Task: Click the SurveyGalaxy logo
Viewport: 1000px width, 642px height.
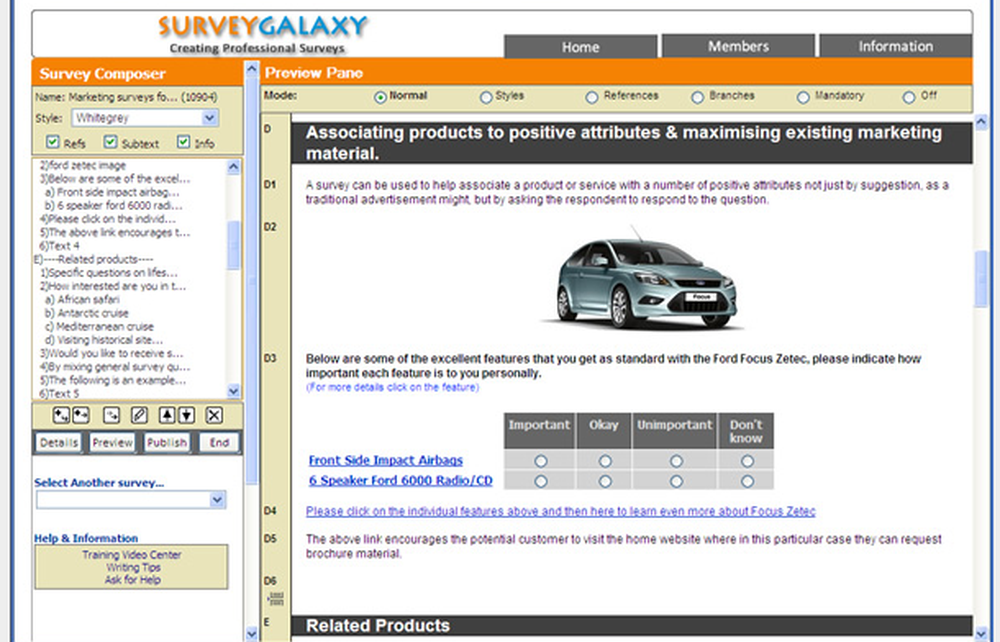Action: pos(261,34)
